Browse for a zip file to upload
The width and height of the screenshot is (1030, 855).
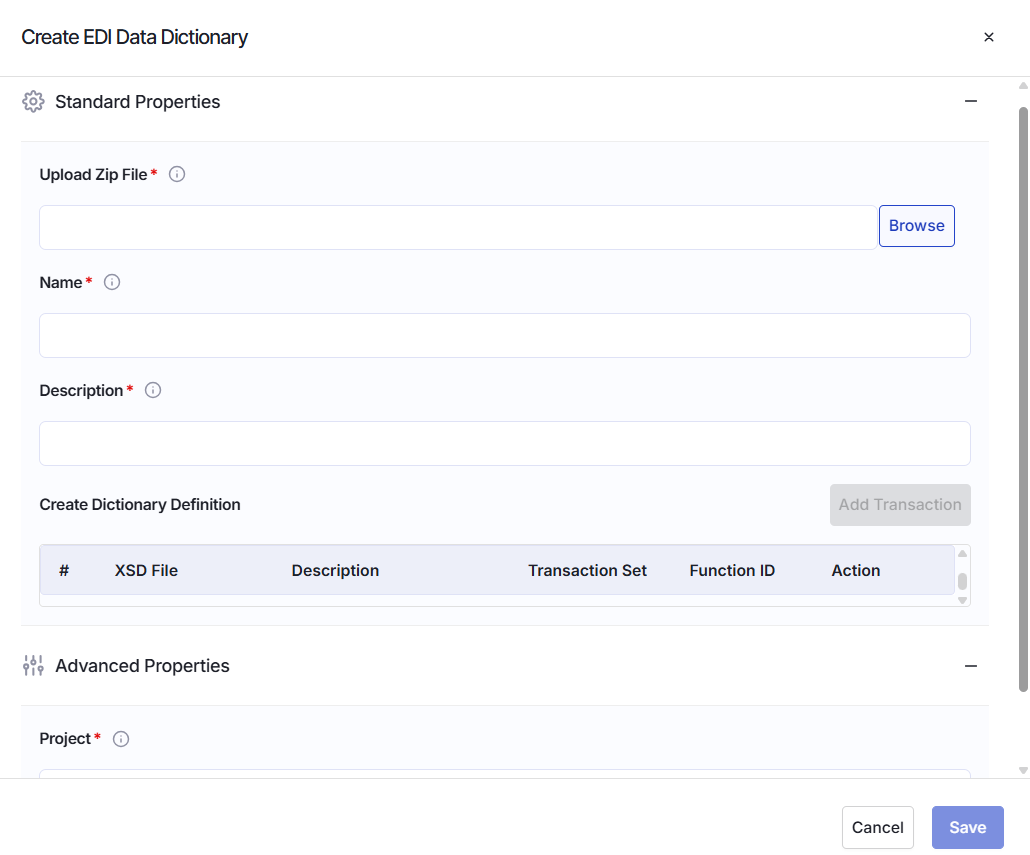[x=916, y=226]
